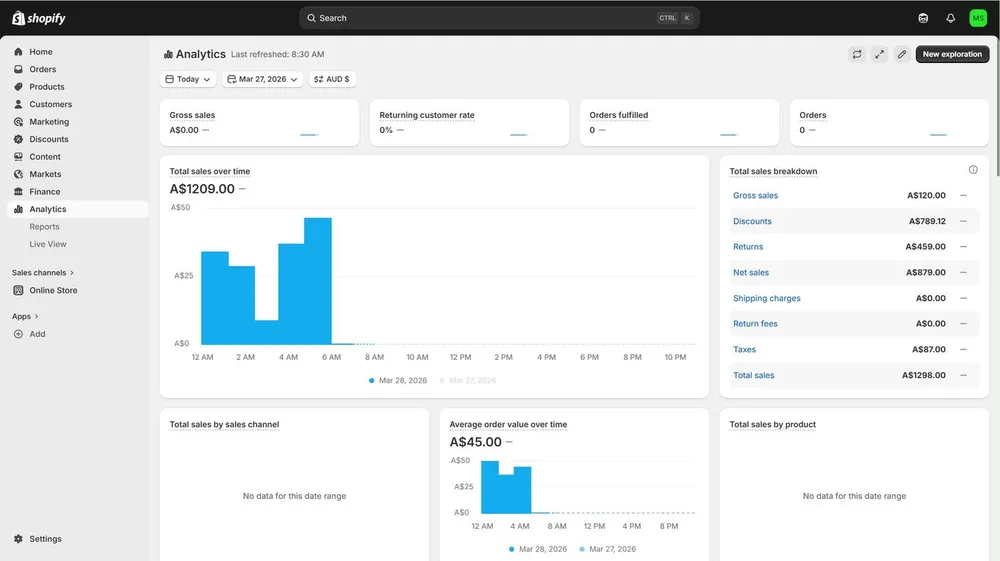Click the Add app plus icon
This screenshot has height=561, width=1000.
tap(18, 334)
